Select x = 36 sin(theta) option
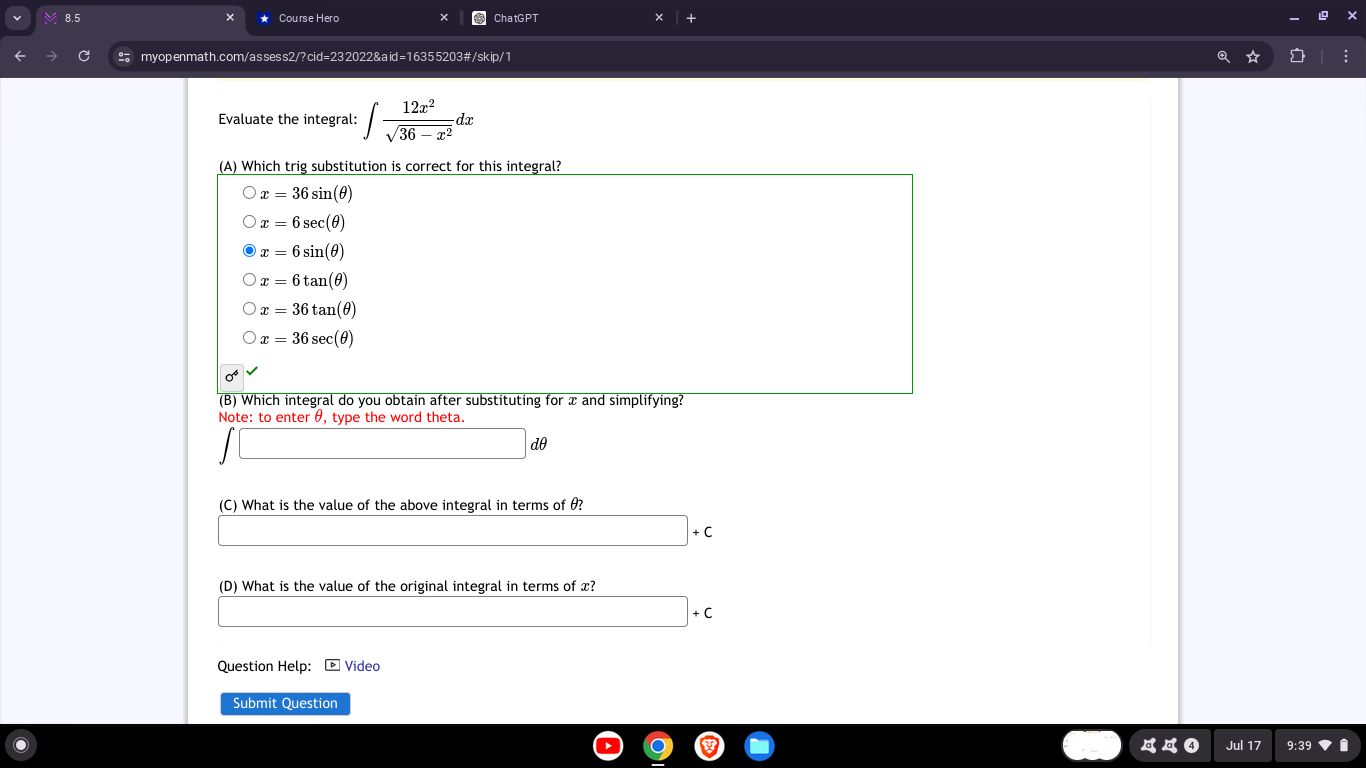The width and height of the screenshot is (1366, 768). [x=249, y=192]
